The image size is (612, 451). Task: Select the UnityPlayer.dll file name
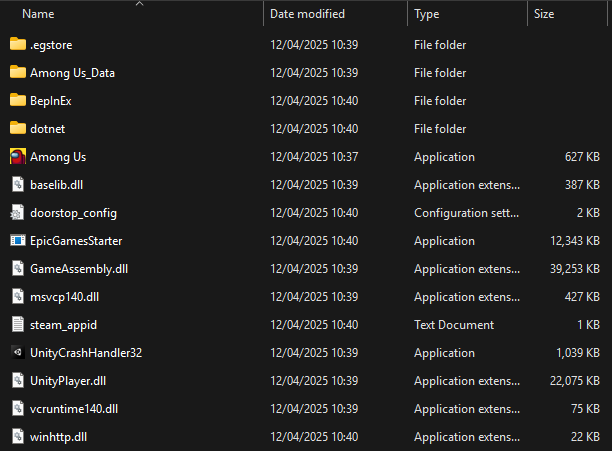point(68,381)
